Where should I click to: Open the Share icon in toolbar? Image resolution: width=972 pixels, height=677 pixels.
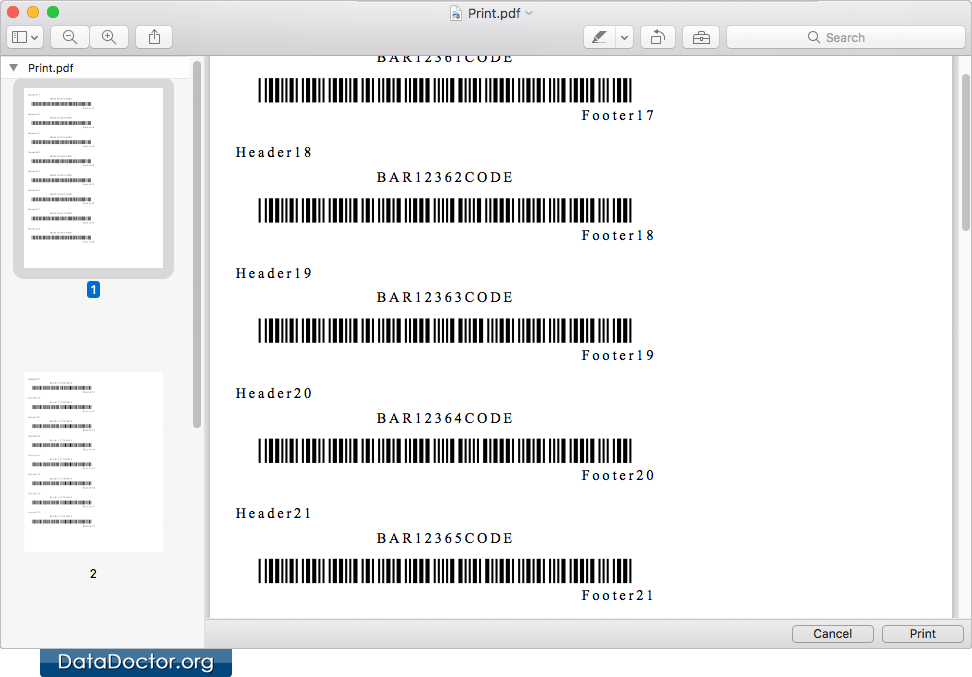click(154, 37)
